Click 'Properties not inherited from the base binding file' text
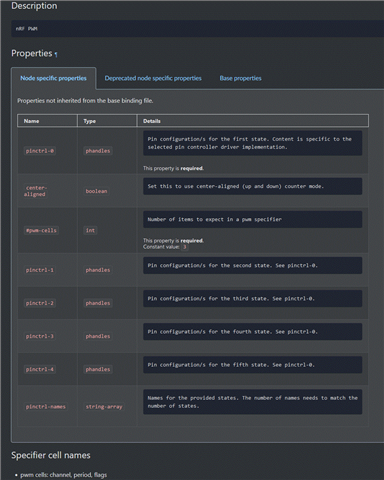Image resolution: width=384 pixels, height=480 pixels. pos(85,101)
